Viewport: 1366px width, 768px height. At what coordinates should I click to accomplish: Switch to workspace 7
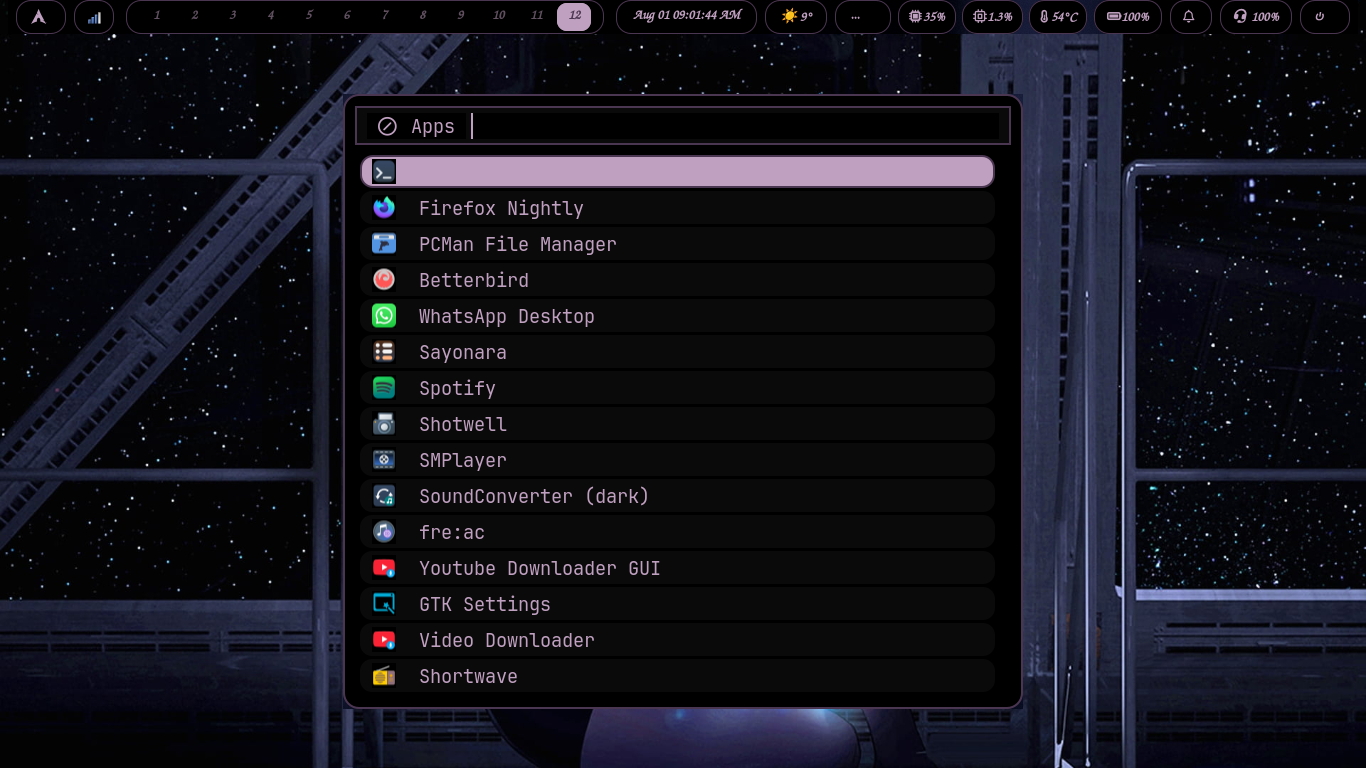[x=385, y=16]
